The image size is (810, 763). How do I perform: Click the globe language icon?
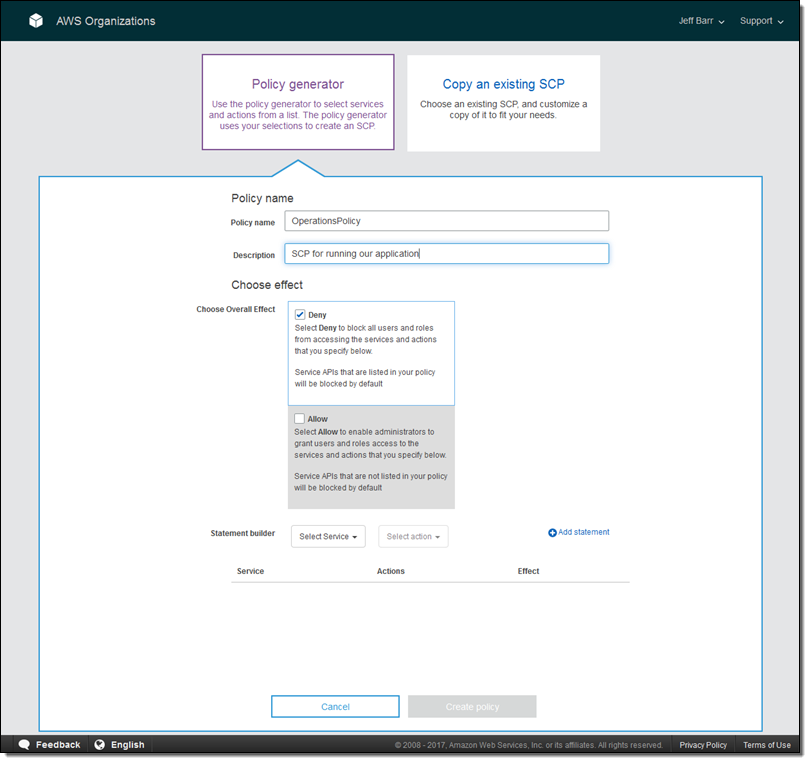[x=99, y=745]
